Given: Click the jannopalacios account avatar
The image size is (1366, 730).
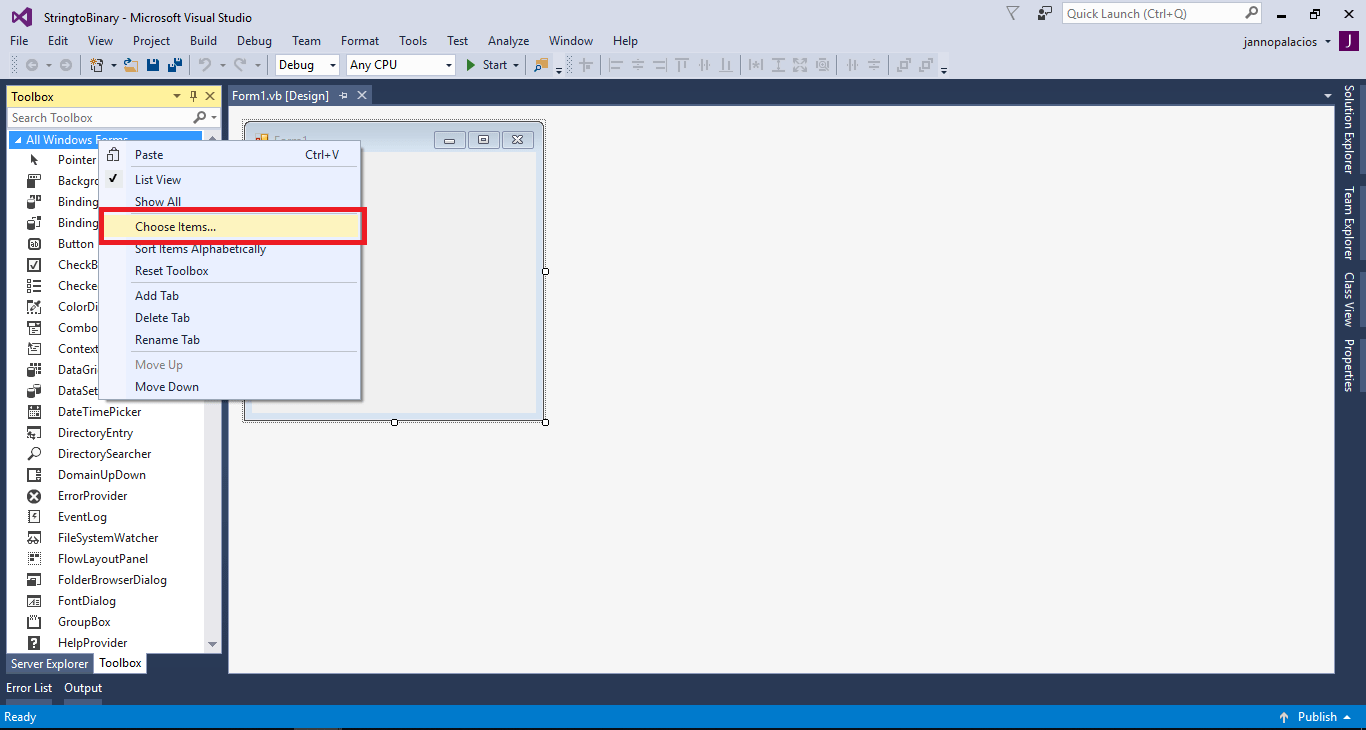Looking at the screenshot, I should [1351, 41].
